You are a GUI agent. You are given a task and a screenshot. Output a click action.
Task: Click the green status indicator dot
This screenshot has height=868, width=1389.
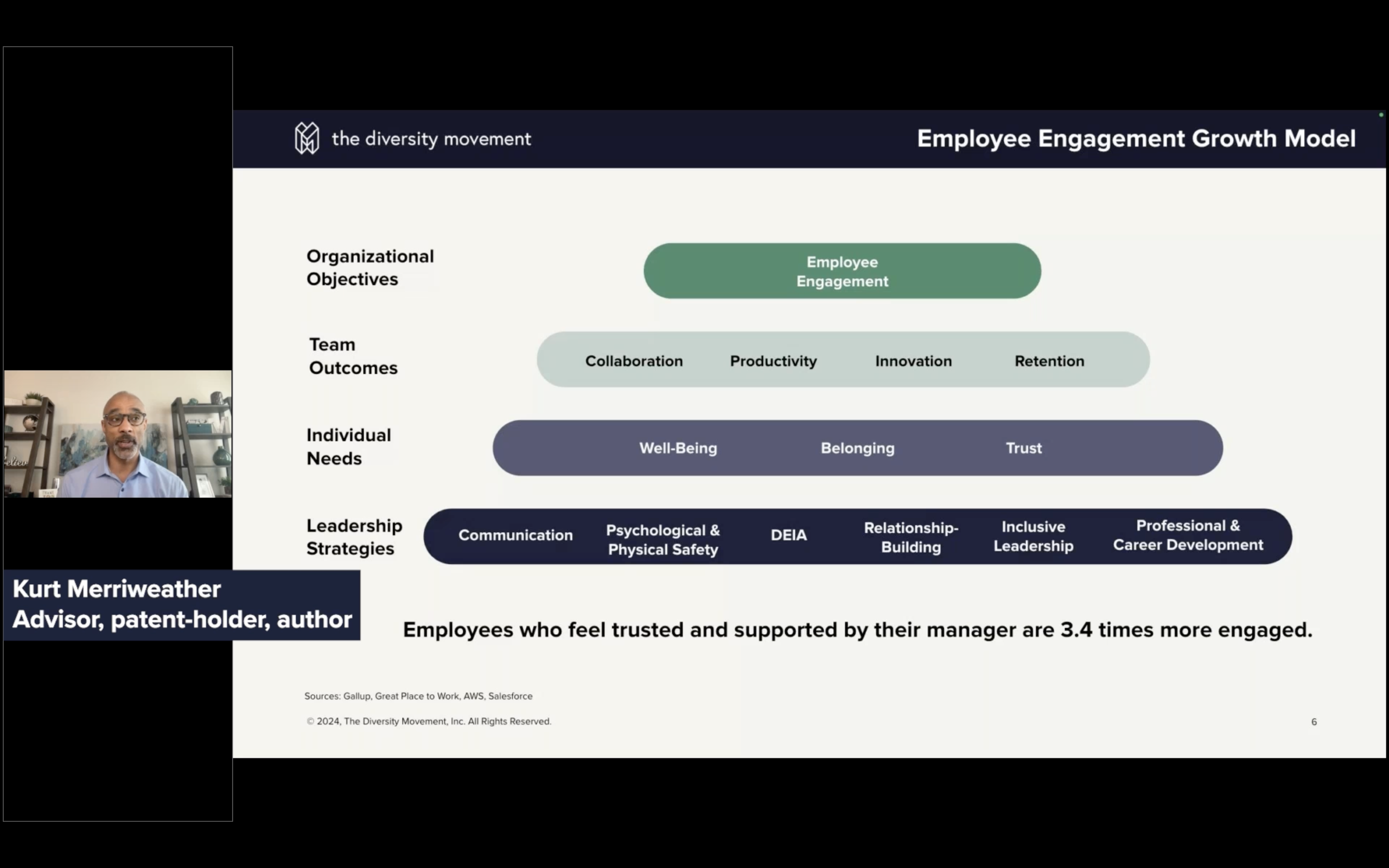[1380, 114]
